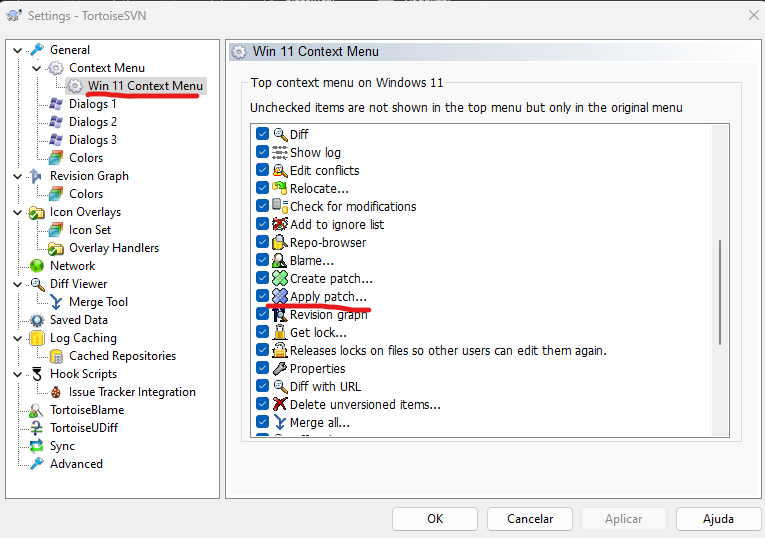
Task: Click the Get lock padlock icon
Action: pos(280,333)
